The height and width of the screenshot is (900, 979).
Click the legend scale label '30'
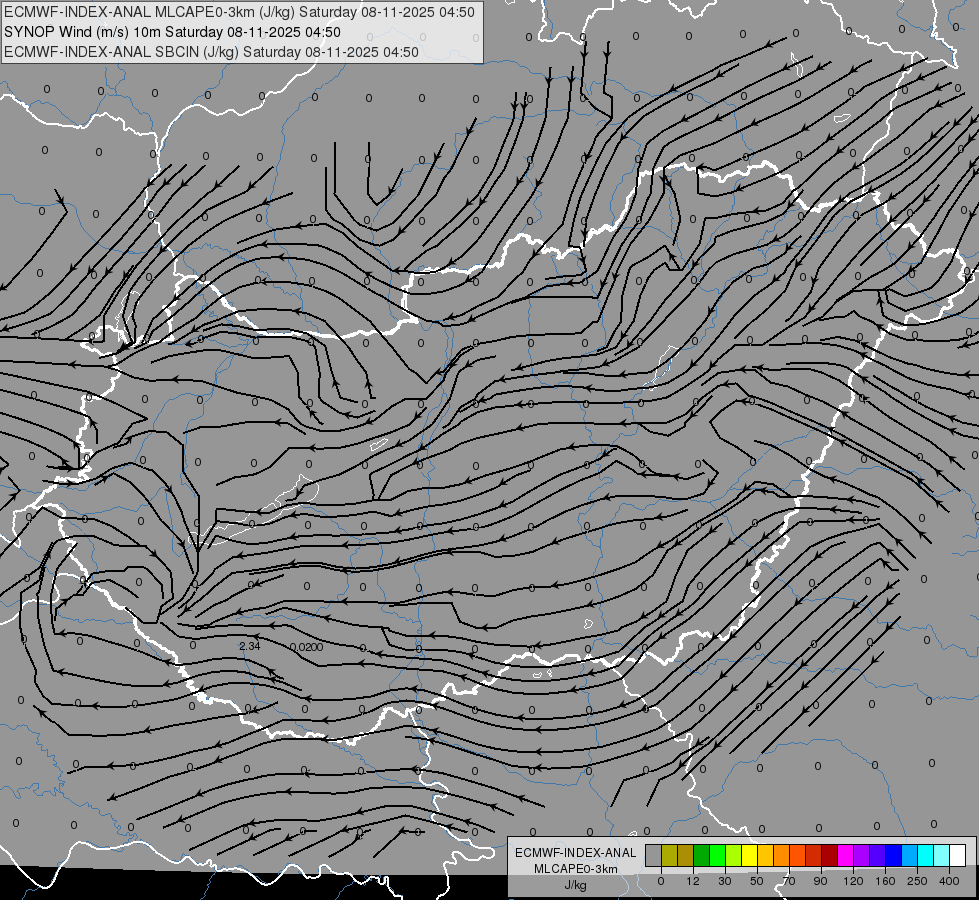click(x=725, y=881)
